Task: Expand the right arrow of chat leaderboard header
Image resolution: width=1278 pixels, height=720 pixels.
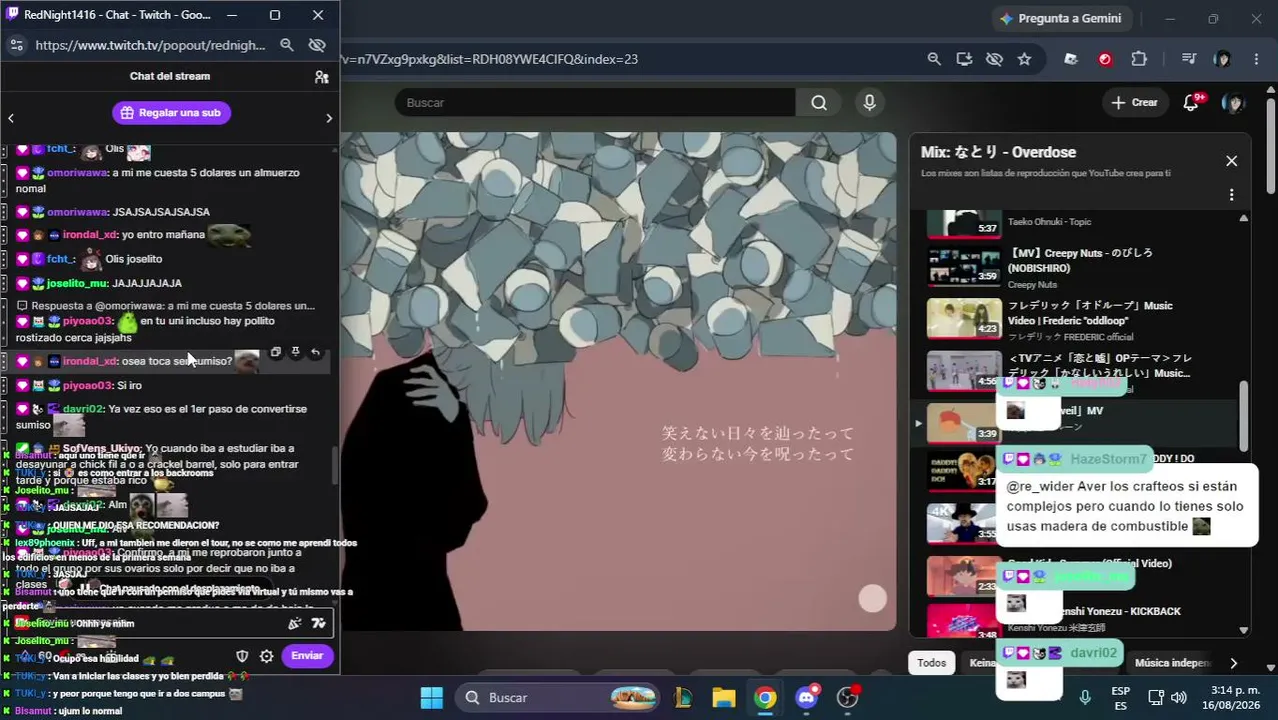Action: pyautogui.click(x=329, y=118)
